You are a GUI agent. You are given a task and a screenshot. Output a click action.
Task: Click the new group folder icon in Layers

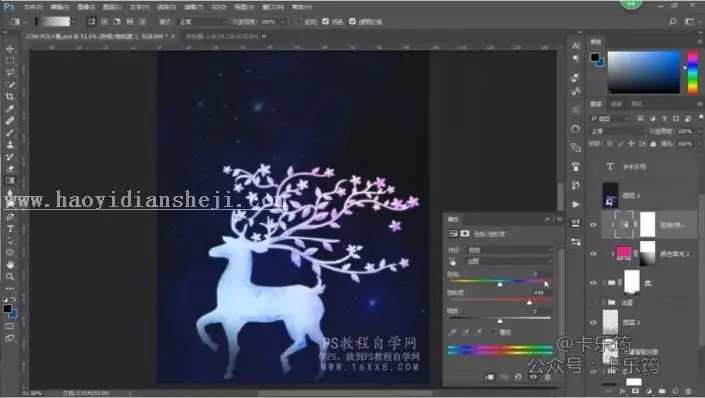(662, 391)
